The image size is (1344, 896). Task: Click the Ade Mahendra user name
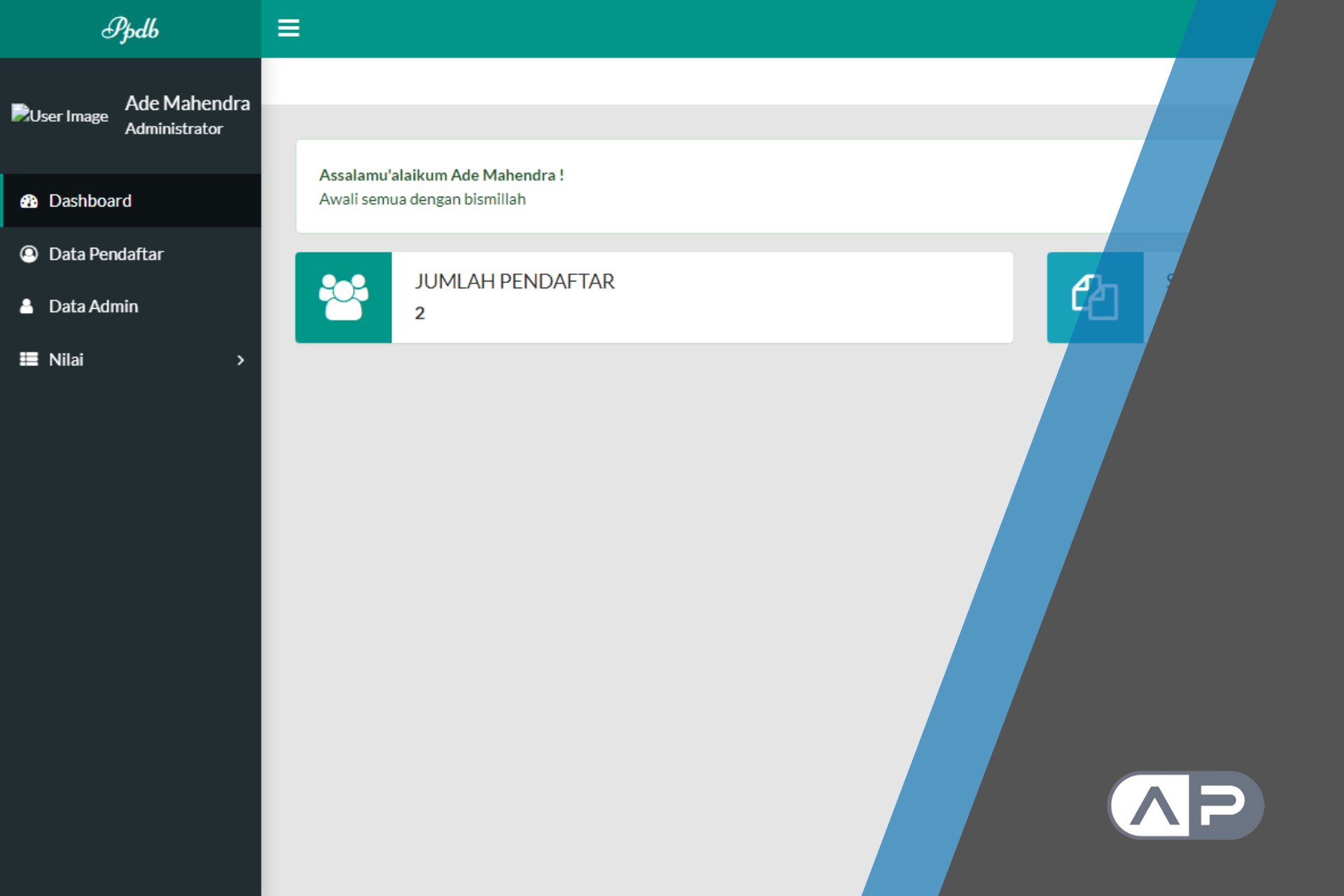pos(187,103)
